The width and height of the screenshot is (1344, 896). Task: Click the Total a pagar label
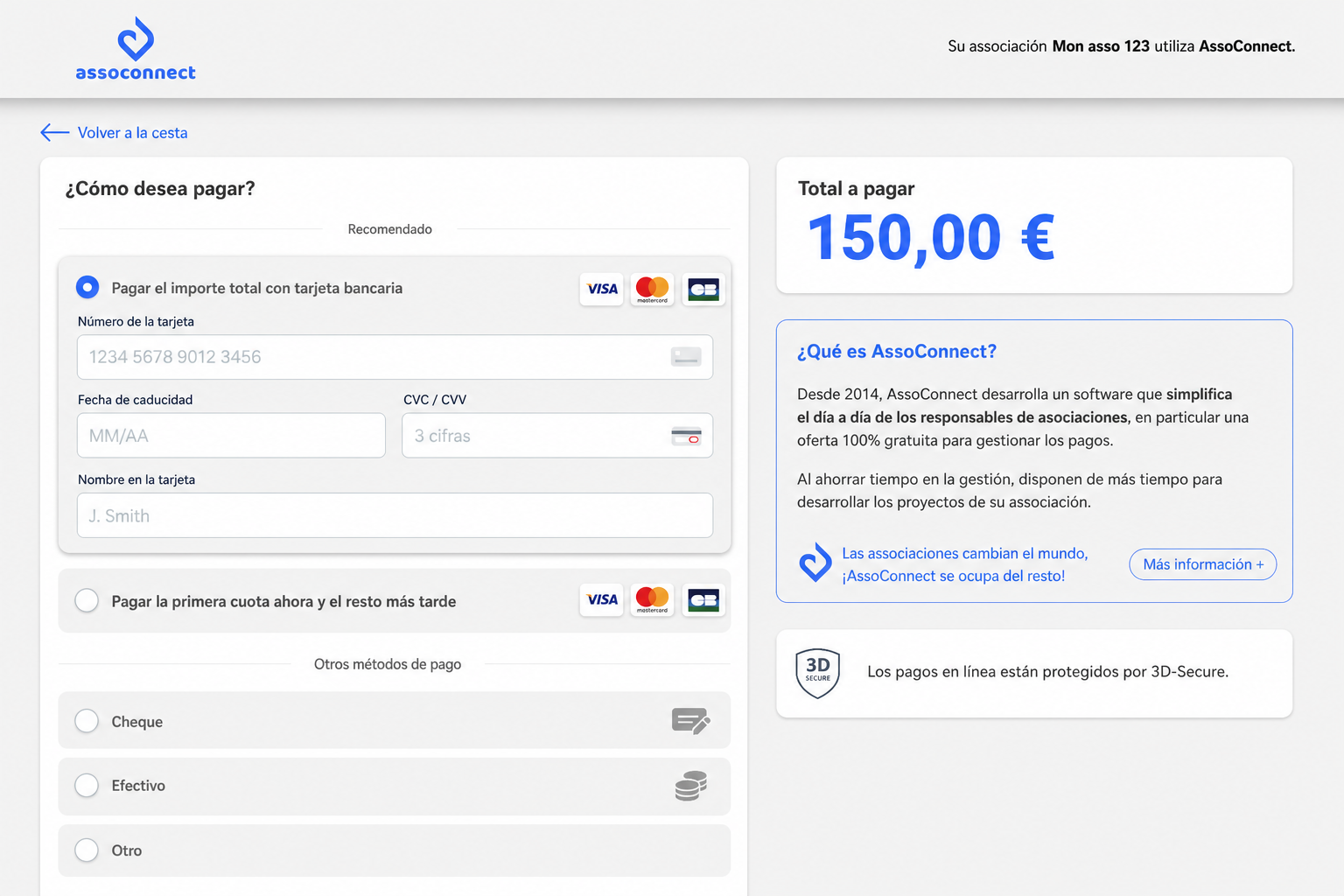856,189
